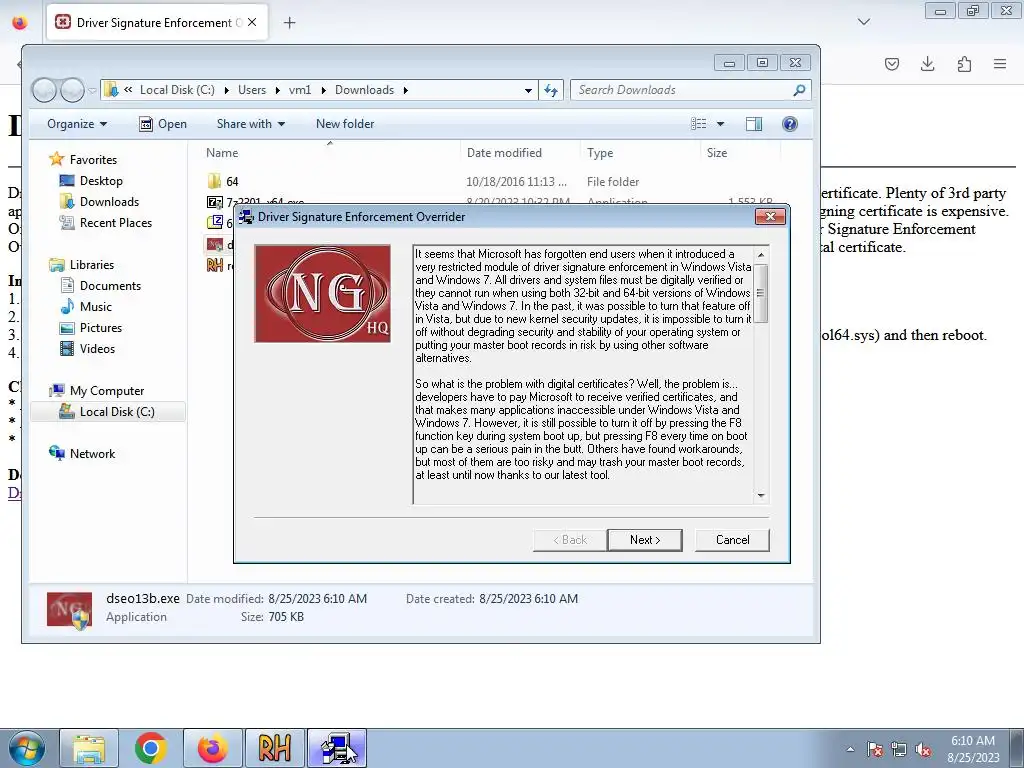Select Downloads under Favorites

(x=109, y=202)
